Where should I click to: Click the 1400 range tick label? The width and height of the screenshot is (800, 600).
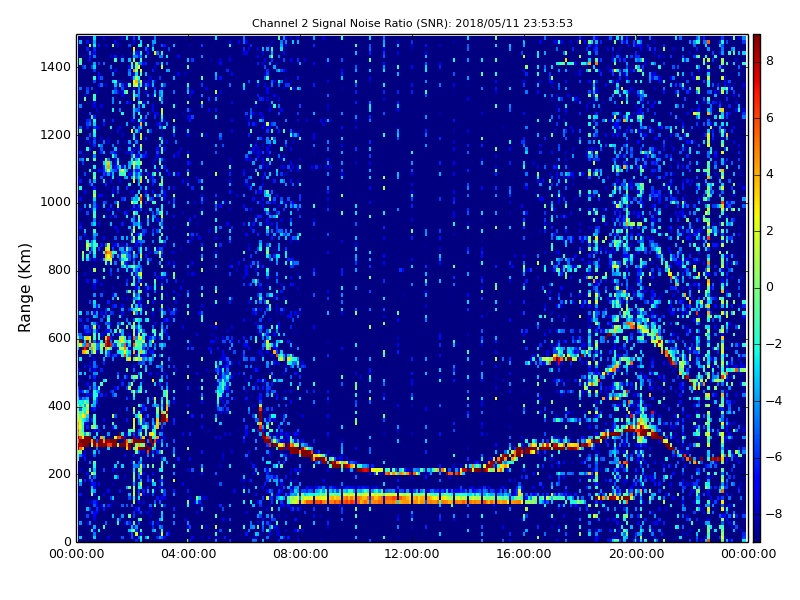pyautogui.click(x=56, y=67)
